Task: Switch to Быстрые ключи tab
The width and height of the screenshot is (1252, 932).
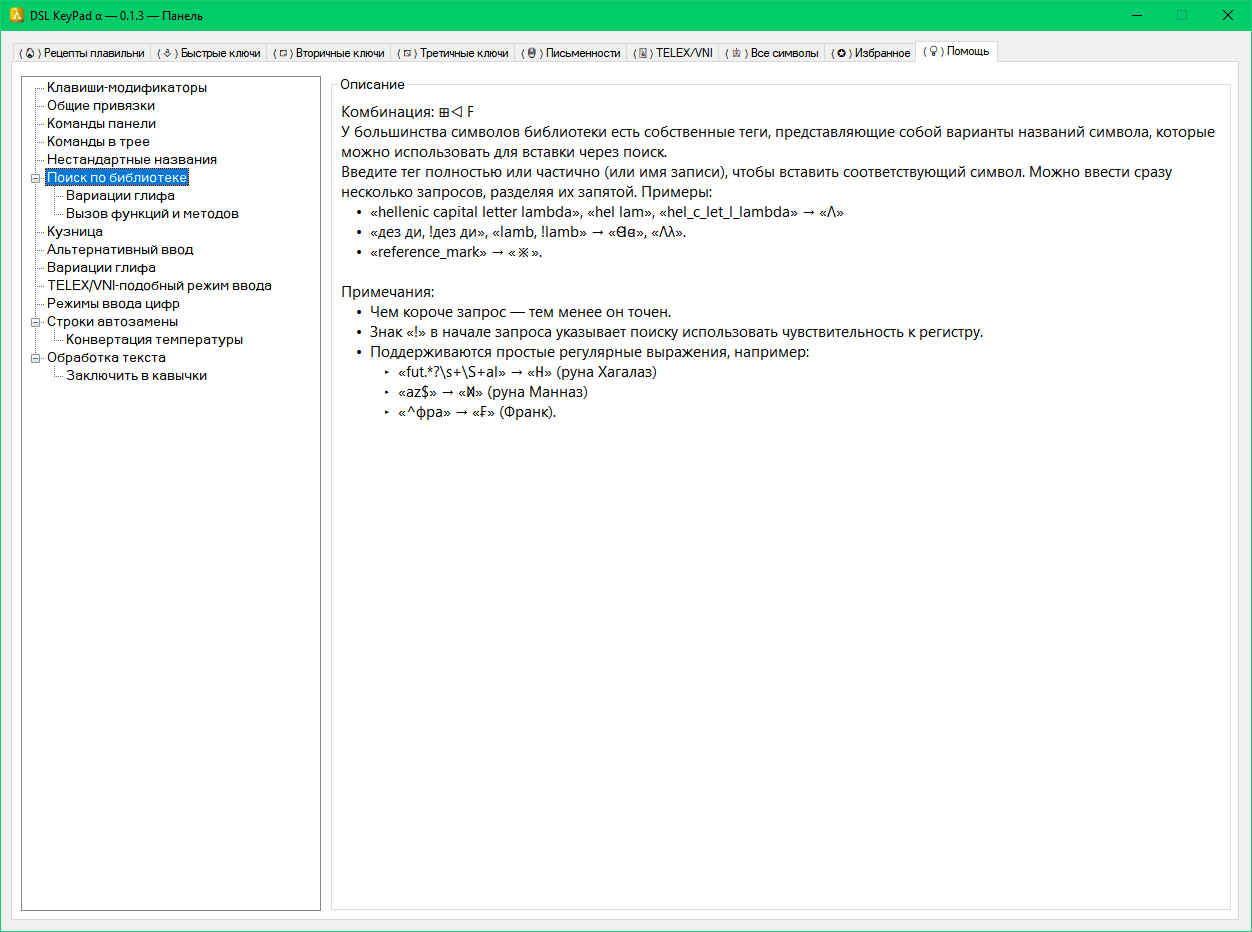Action: (210, 53)
